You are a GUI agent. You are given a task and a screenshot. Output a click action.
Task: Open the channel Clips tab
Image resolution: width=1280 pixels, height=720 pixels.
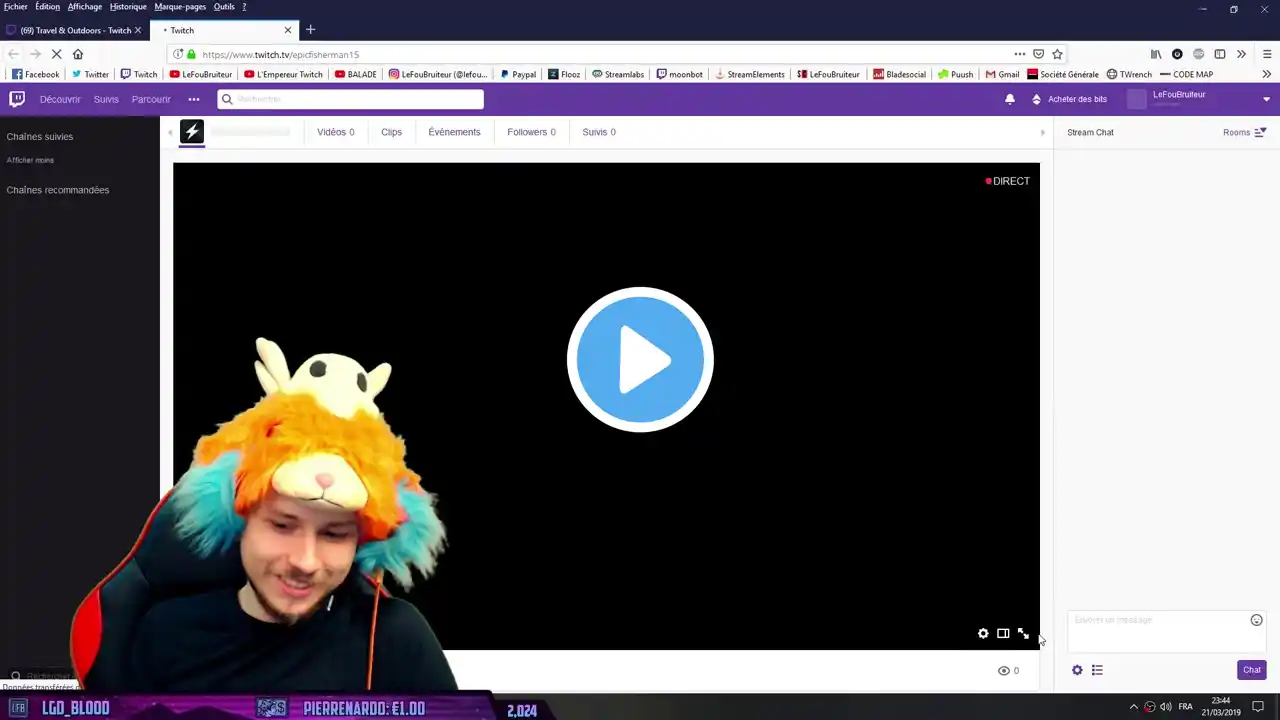tap(391, 132)
